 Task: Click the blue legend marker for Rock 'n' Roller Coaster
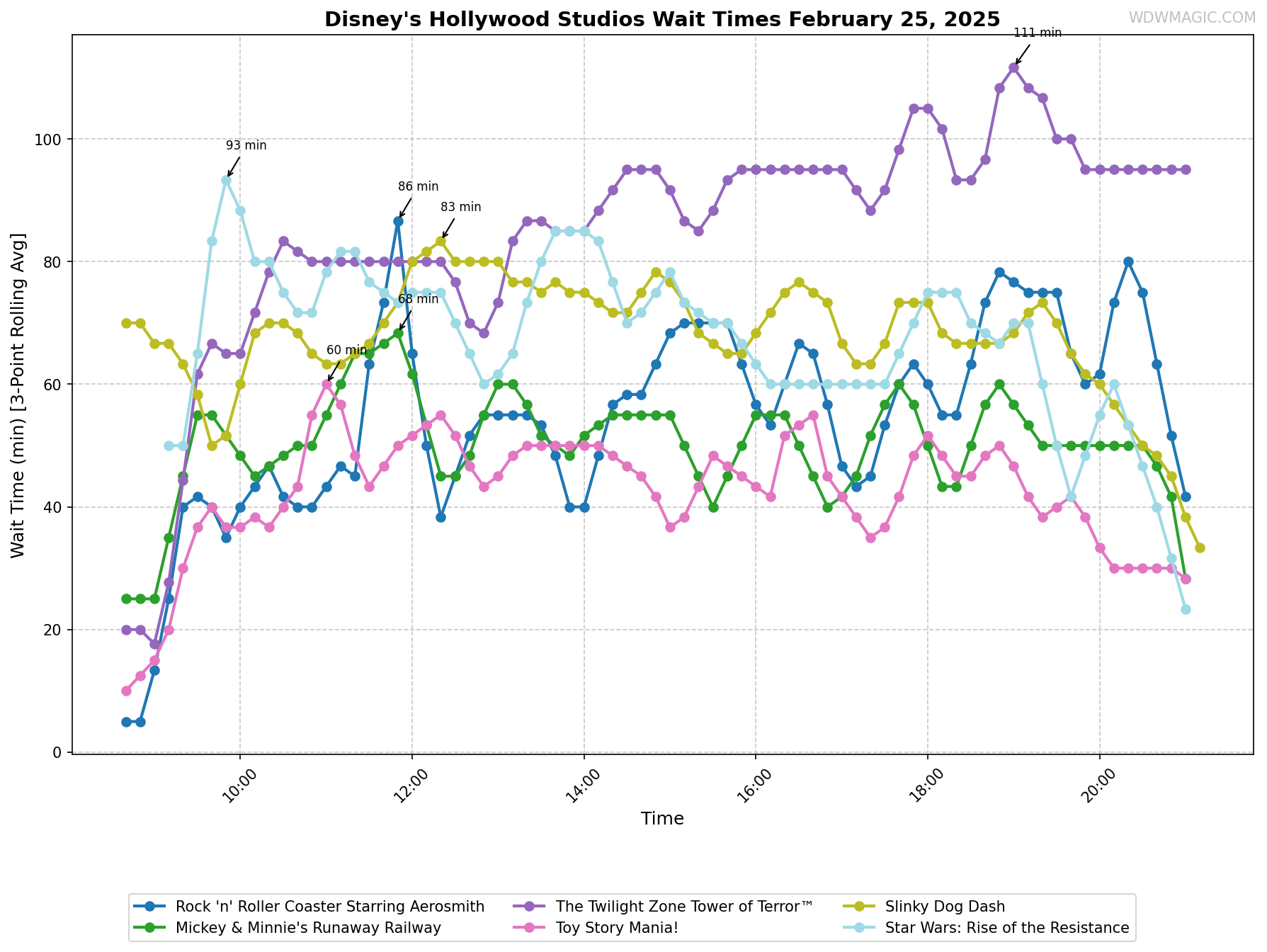[x=149, y=907]
